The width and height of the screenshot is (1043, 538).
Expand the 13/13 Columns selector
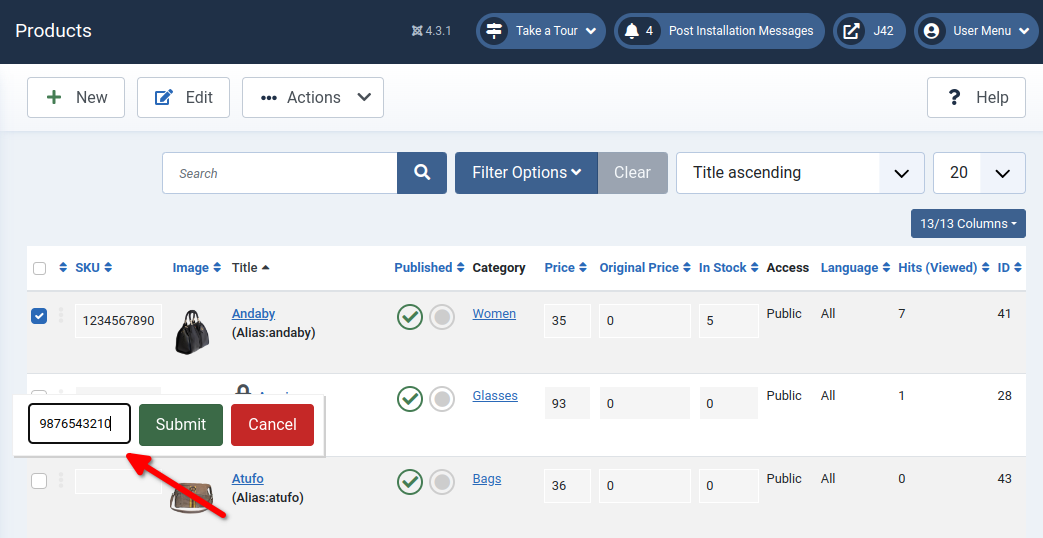967,223
